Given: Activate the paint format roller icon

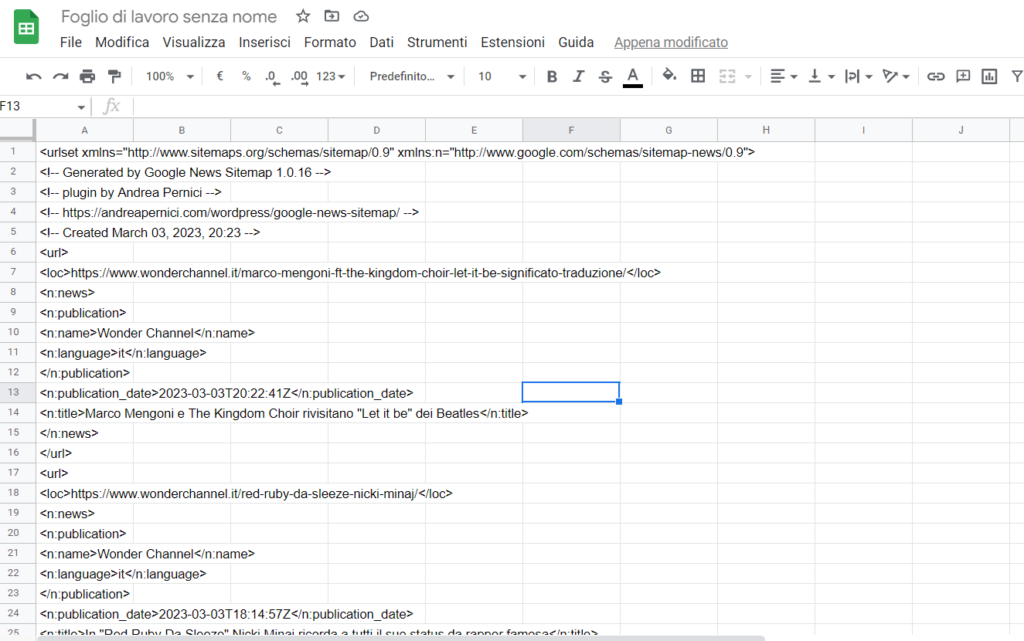Looking at the screenshot, I should [114, 76].
